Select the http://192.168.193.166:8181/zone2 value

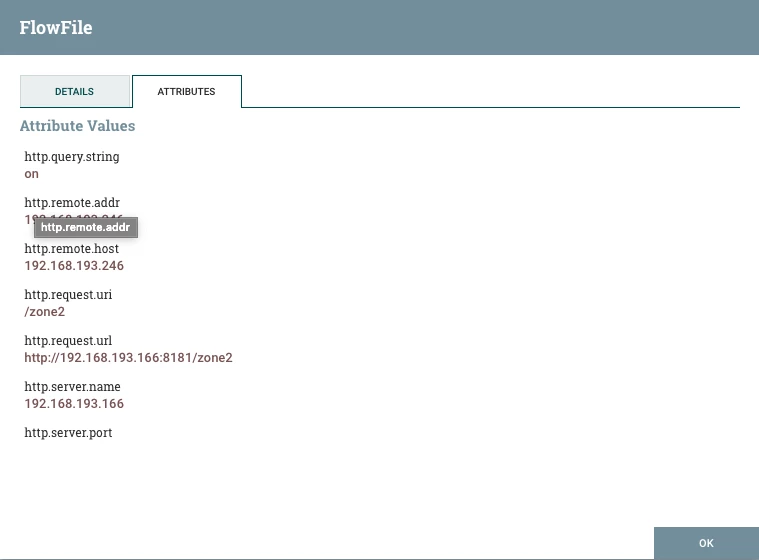point(128,358)
